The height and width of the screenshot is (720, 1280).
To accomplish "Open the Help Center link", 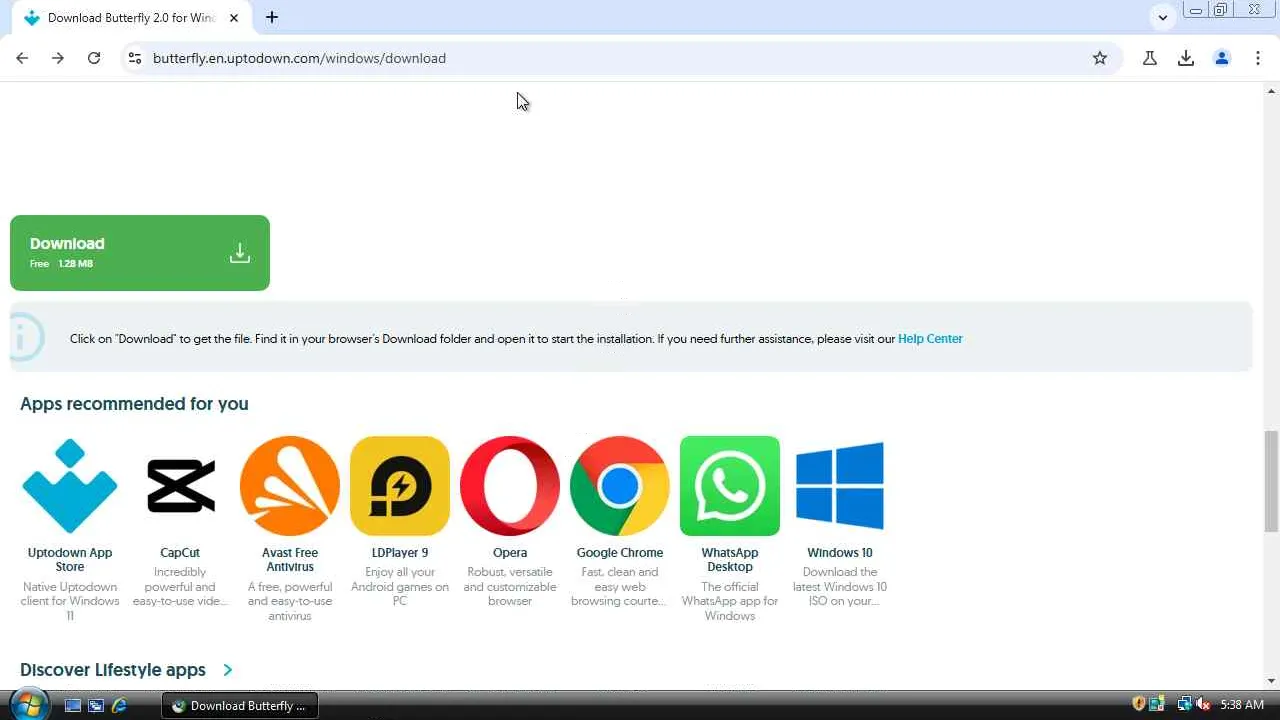I will click(930, 339).
